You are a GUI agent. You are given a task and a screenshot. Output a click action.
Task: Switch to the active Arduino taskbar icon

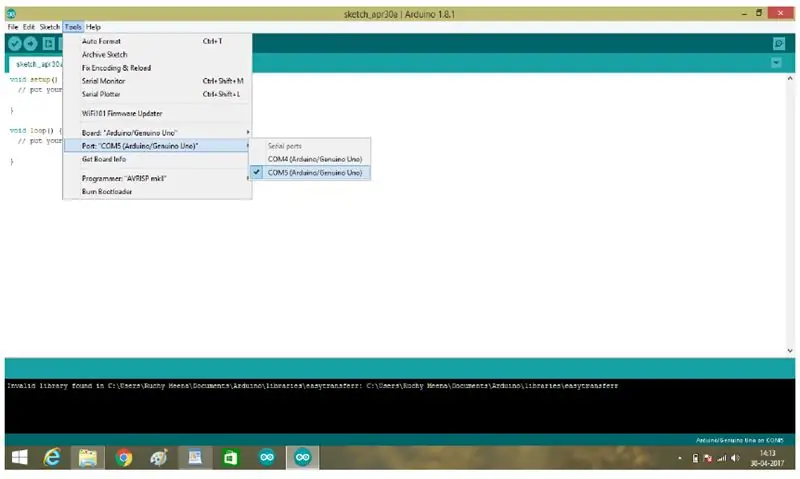click(x=303, y=458)
